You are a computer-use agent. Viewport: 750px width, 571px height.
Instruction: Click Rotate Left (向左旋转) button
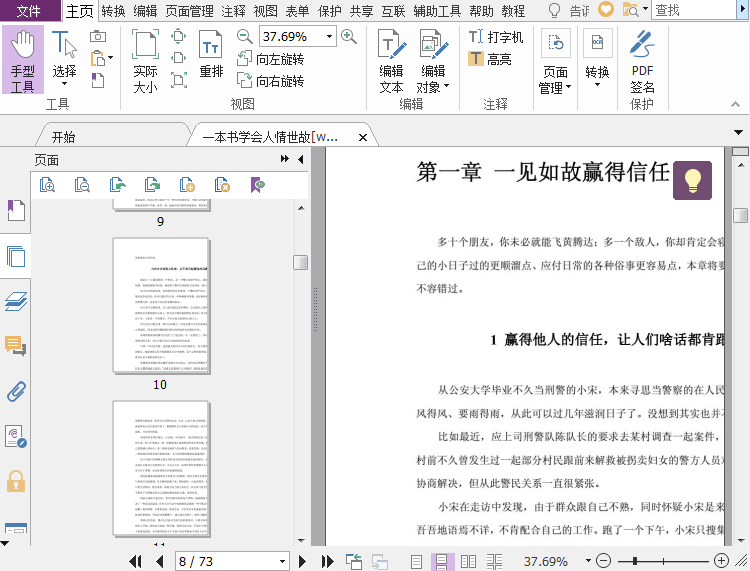[271, 60]
